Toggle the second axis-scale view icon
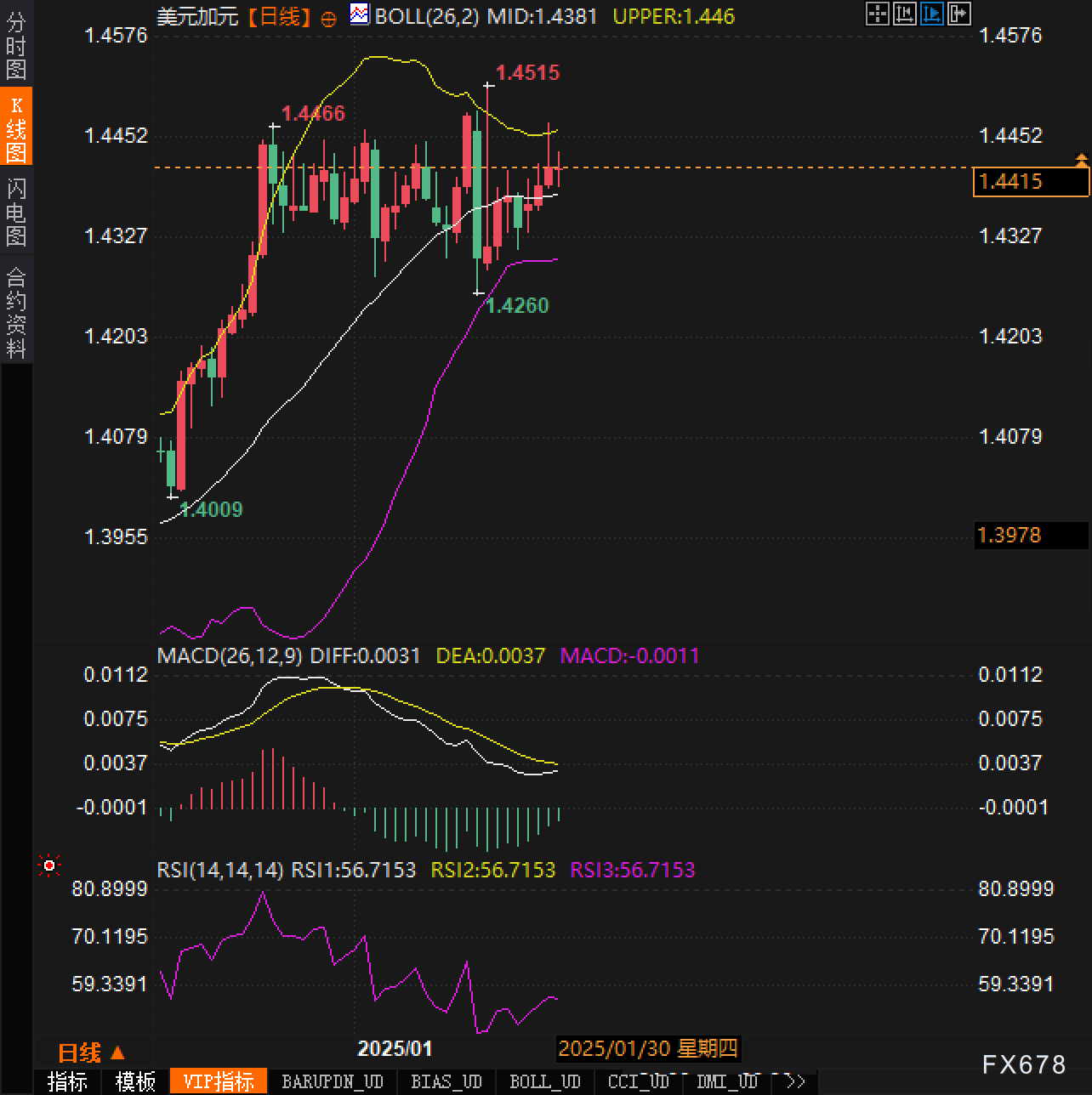Image resolution: width=1092 pixels, height=1095 pixels. (905, 15)
